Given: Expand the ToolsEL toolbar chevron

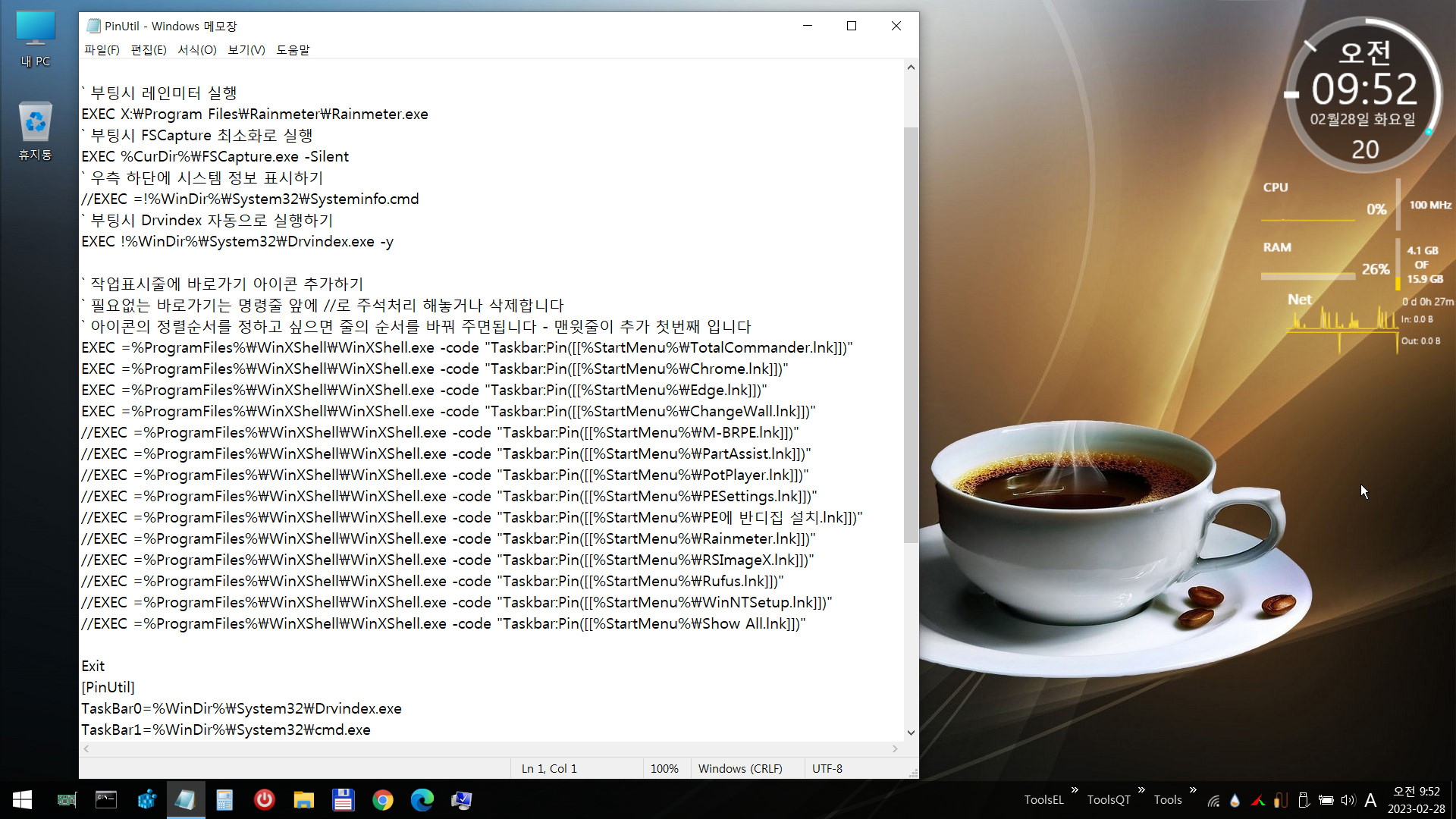Looking at the screenshot, I should pyautogui.click(x=1075, y=790).
